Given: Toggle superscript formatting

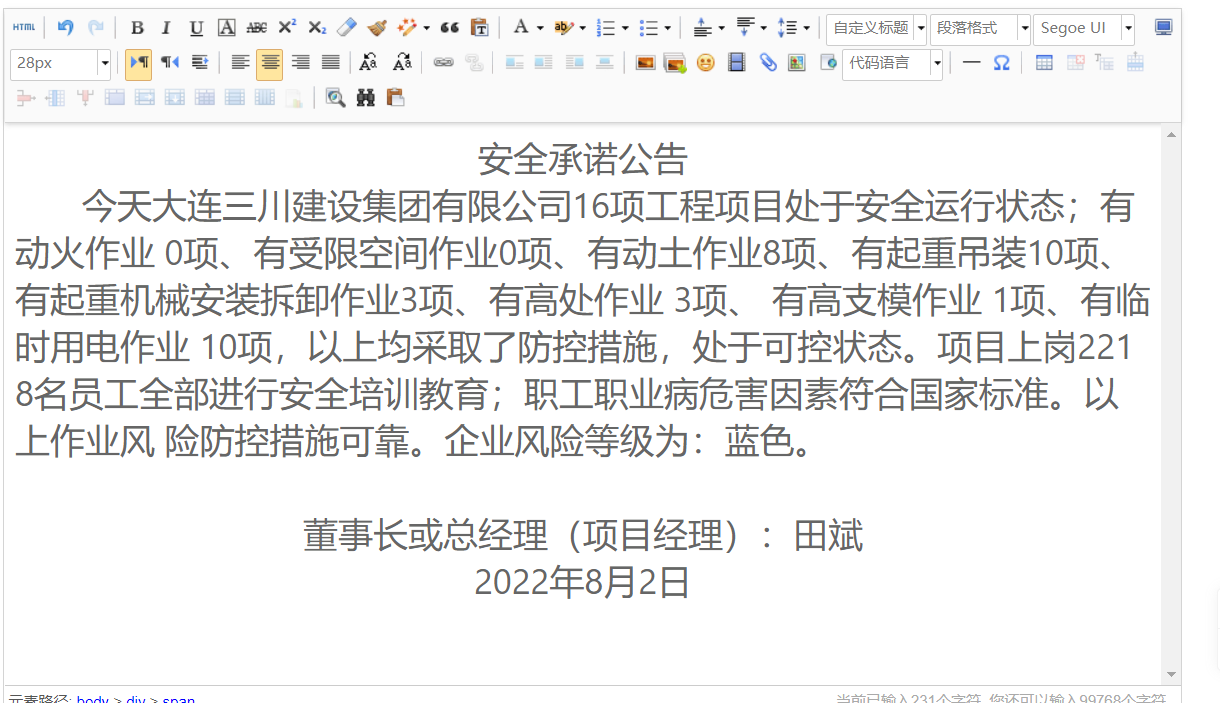Looking at the screenshot, I should coord(287,28).
